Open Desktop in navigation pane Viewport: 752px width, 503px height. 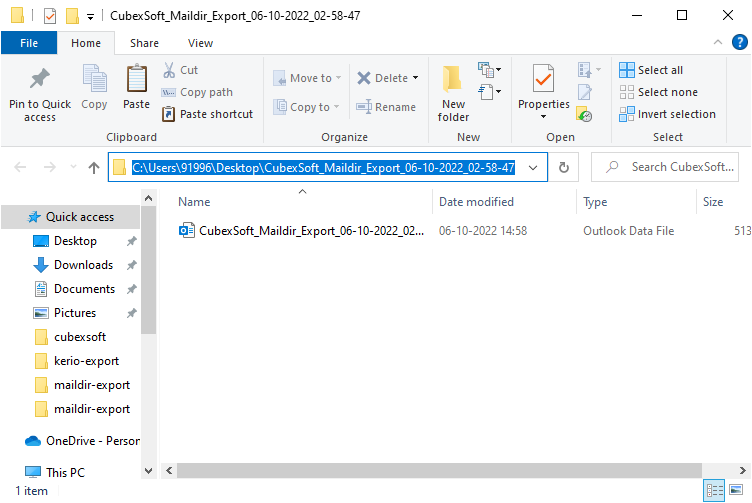pos(75,241)
